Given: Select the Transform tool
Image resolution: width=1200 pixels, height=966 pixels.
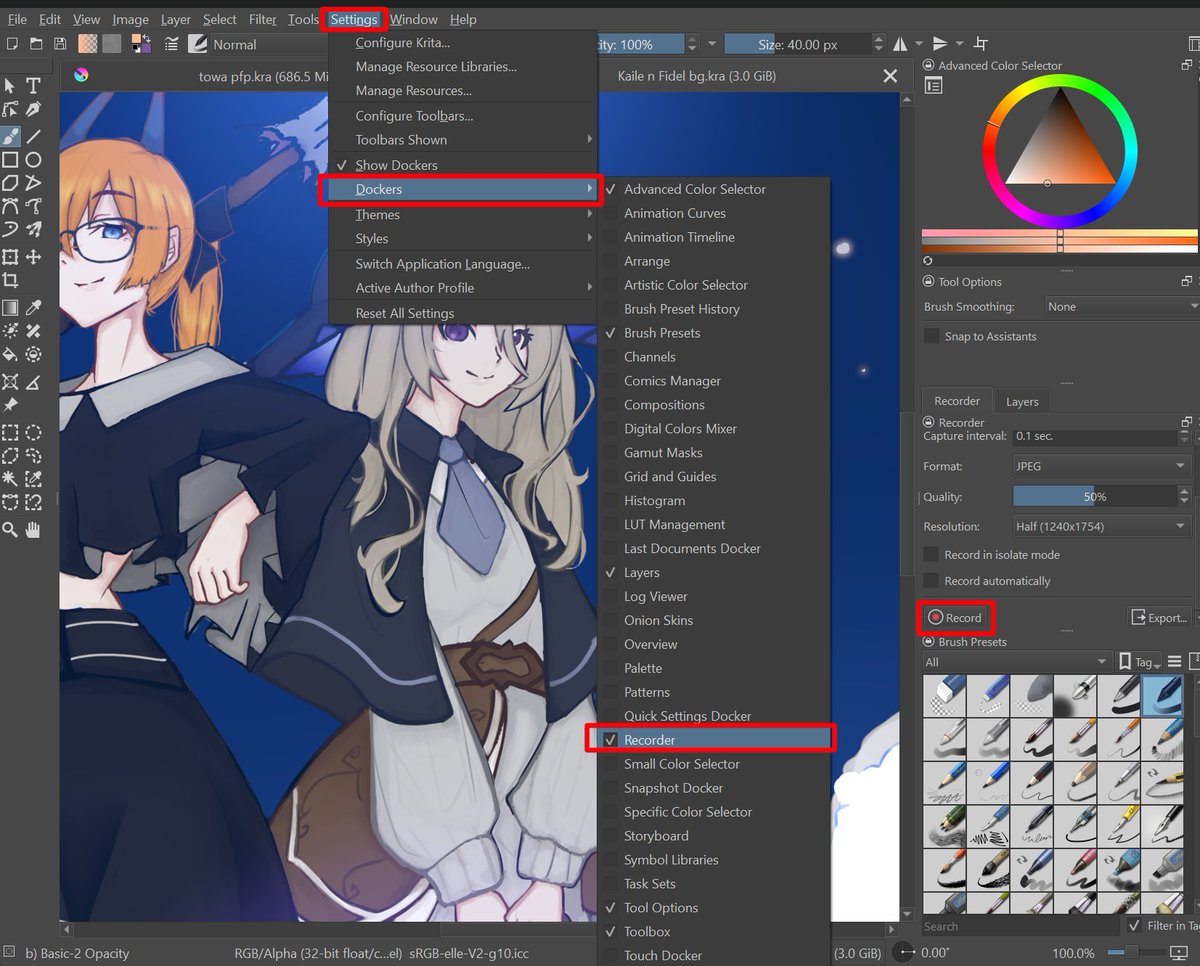Looking at the screenshot, I should (x=10, y=257).
